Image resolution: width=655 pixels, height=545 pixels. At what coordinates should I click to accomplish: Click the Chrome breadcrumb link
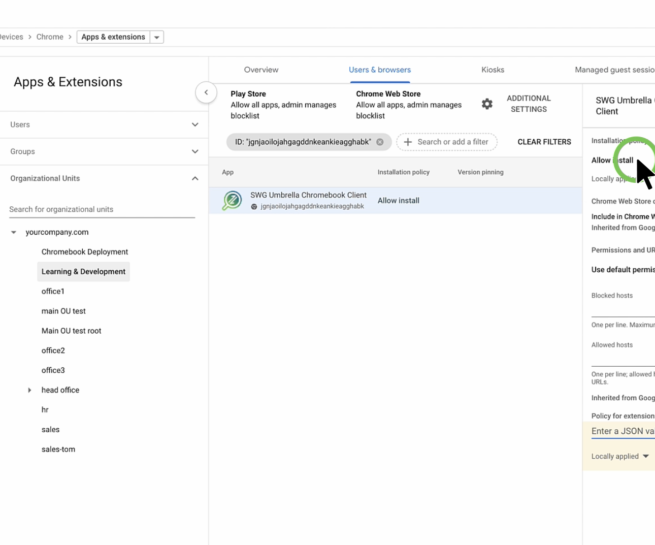point(50,37)
